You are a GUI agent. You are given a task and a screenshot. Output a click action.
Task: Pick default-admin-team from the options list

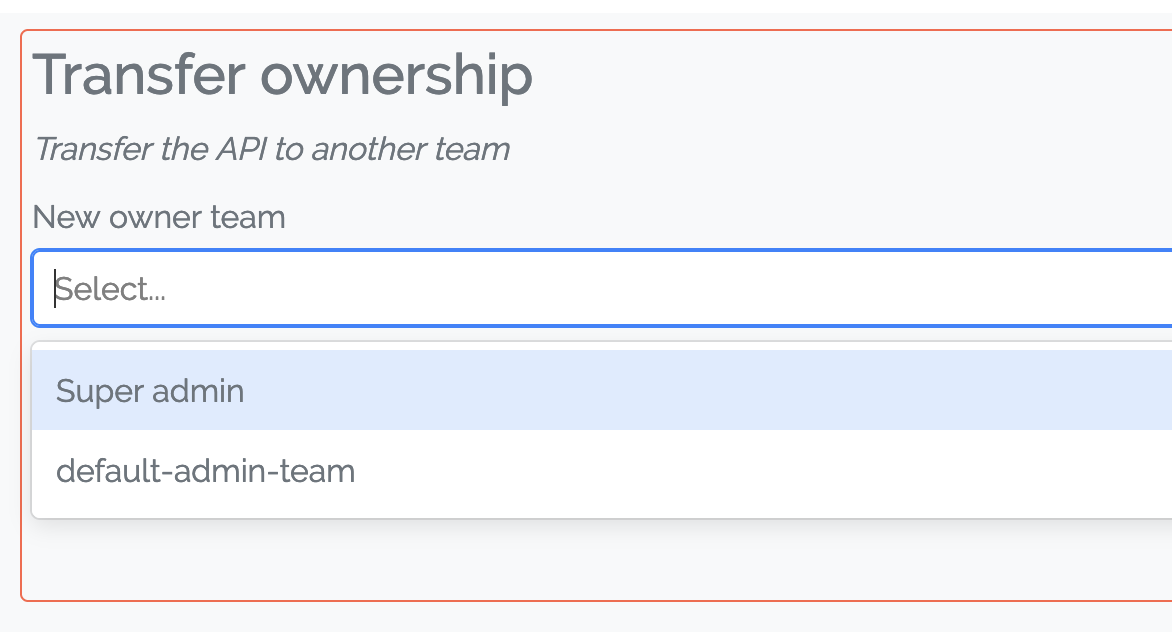206,470
